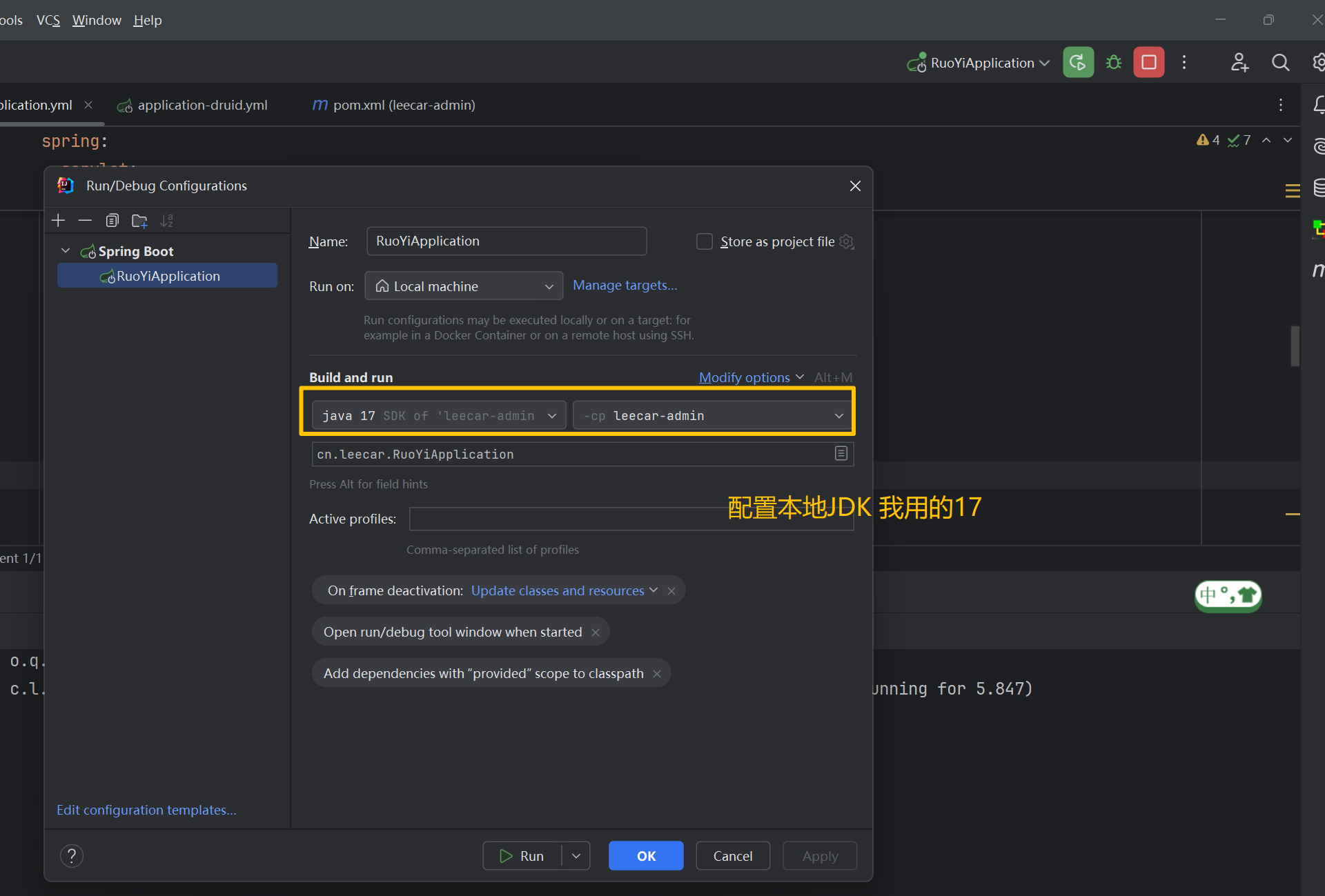Collapse the Spring Boot tree node
Screen dimensions: 1325x896
point(66,251)
